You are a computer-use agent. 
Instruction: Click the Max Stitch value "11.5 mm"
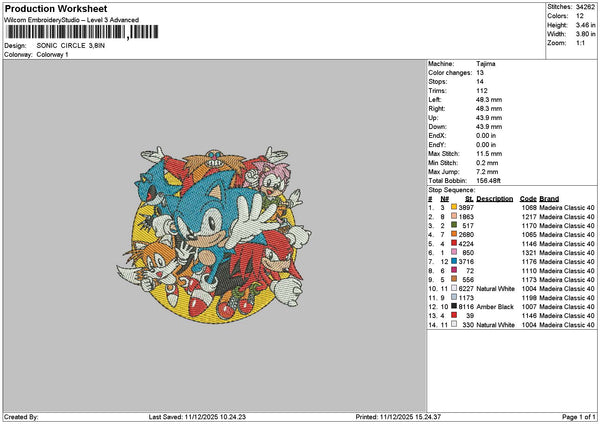tap(489, 154)
